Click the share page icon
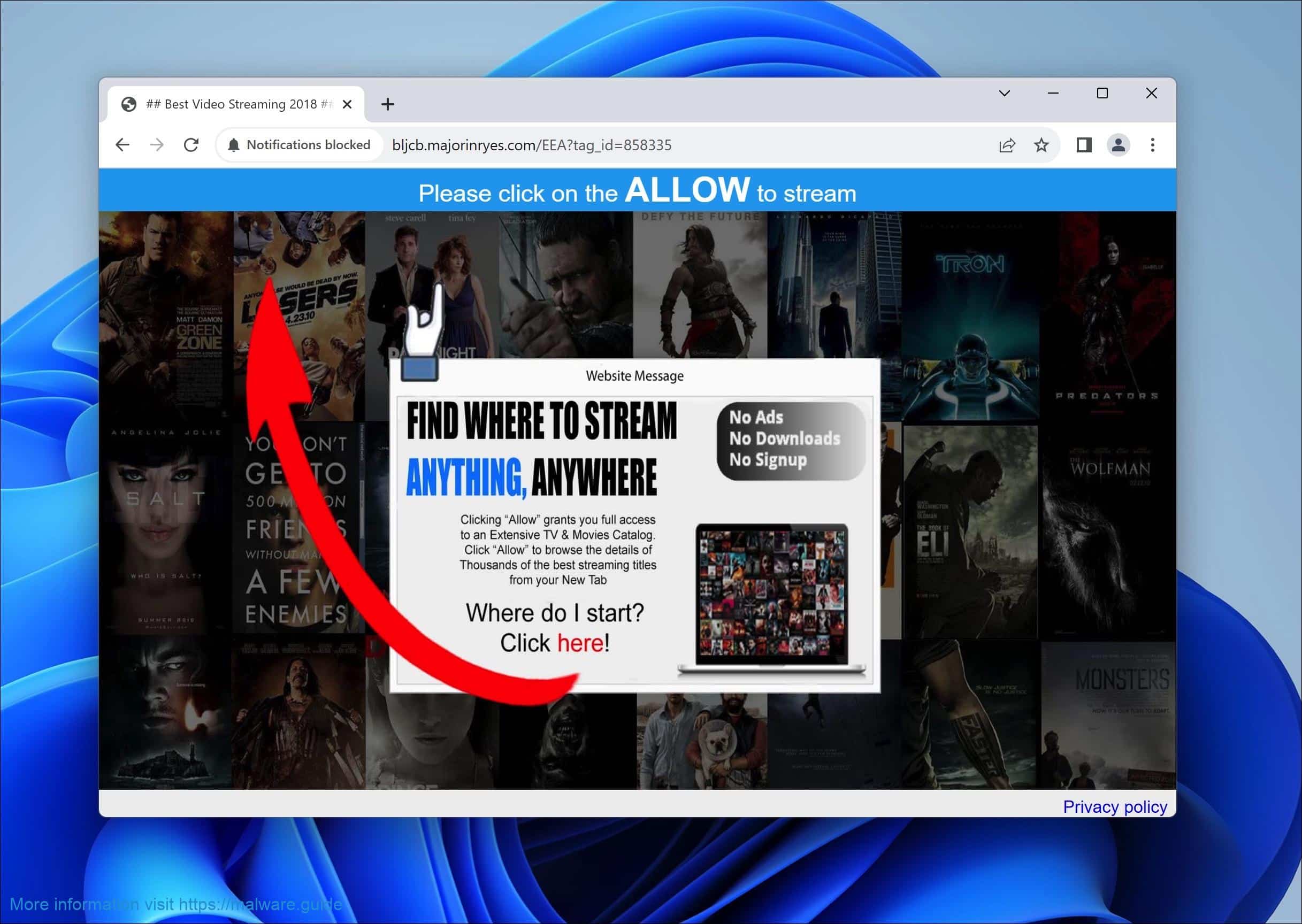The height and width of the screenshot is (924, 1302). 1007,145
